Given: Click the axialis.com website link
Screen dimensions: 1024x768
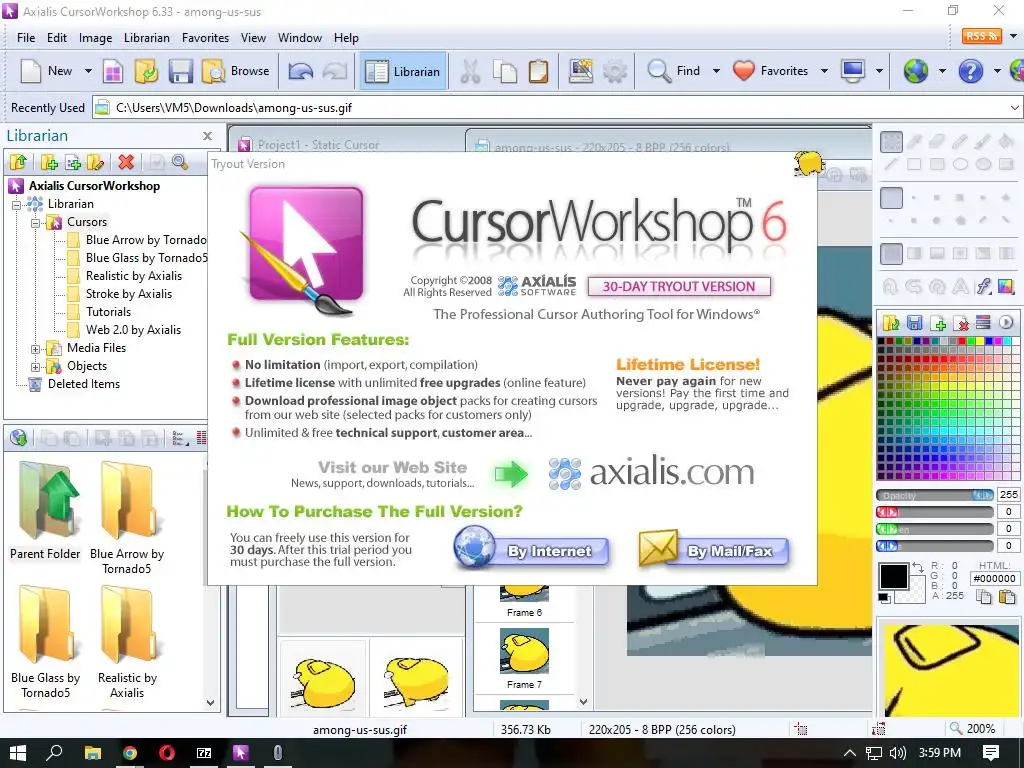Looking at the screenshot, I should 651,472.
